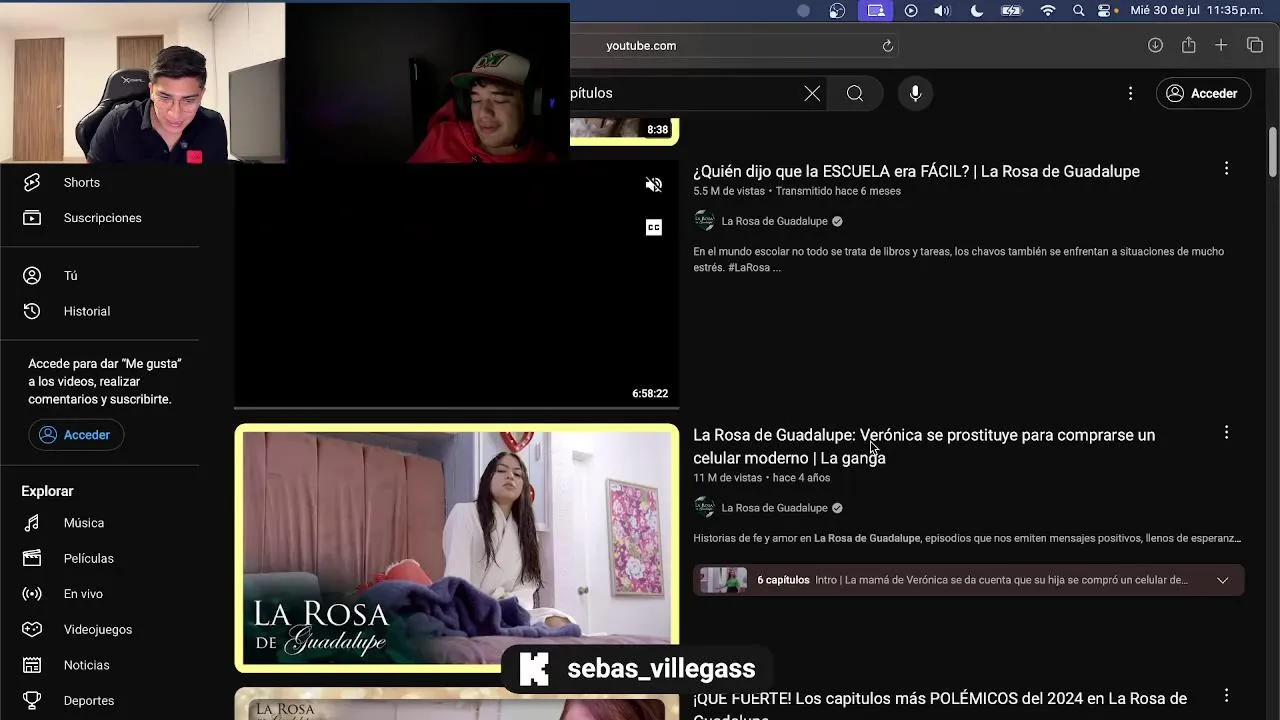Screen dimensions: 1280x720
Task: Open YouTube settings three-dot menu near Acceder
Action: 1130,93
